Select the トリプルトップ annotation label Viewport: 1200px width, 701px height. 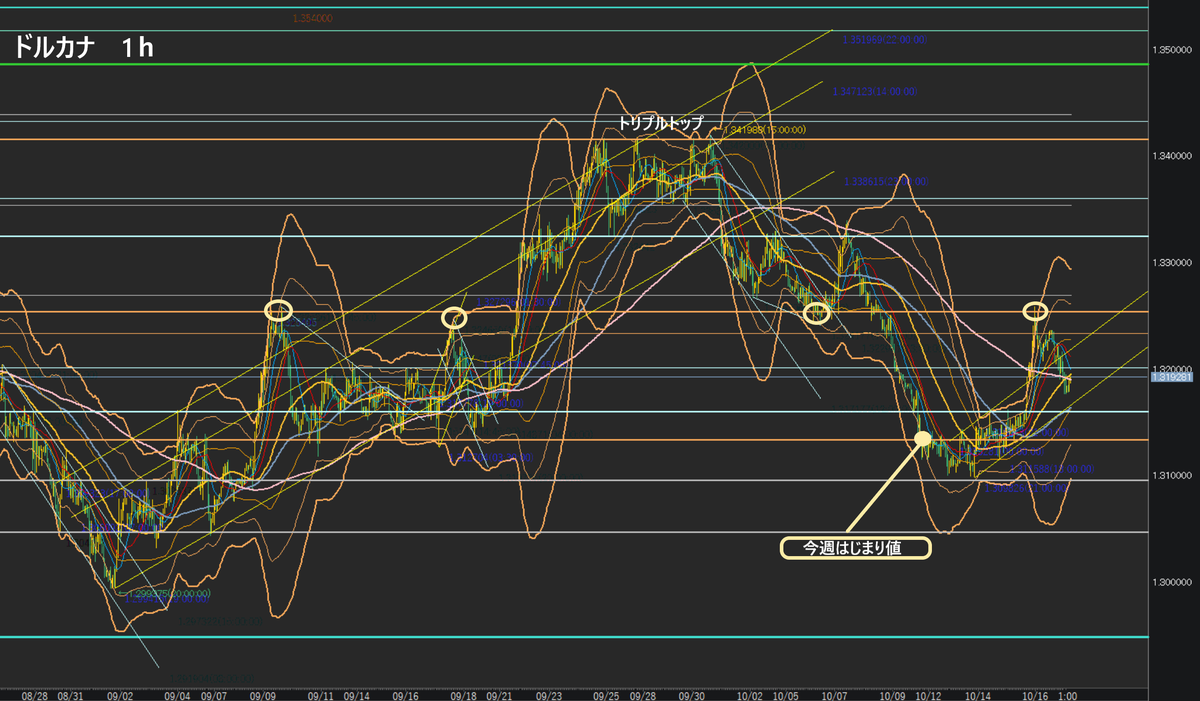tap(661, 122)
